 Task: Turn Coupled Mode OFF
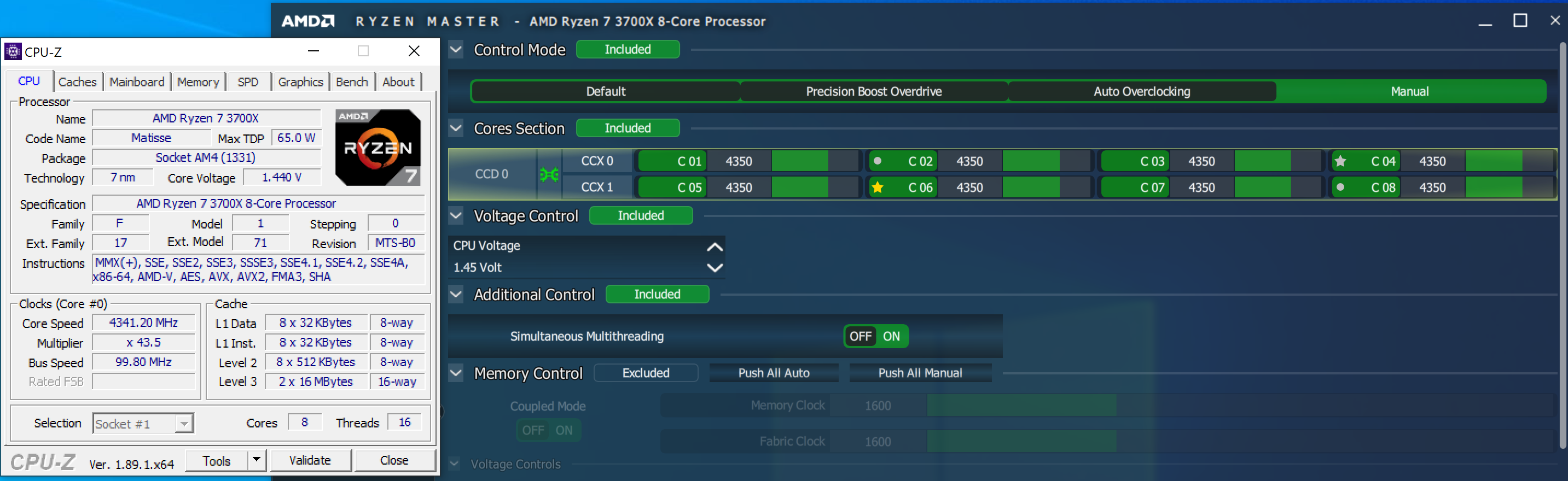point(533,431)
